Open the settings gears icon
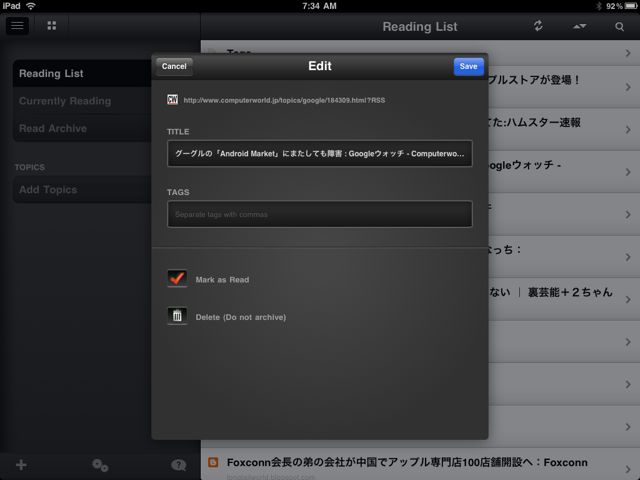The height and width of the screenshot is (480, 640). (100, 465)
